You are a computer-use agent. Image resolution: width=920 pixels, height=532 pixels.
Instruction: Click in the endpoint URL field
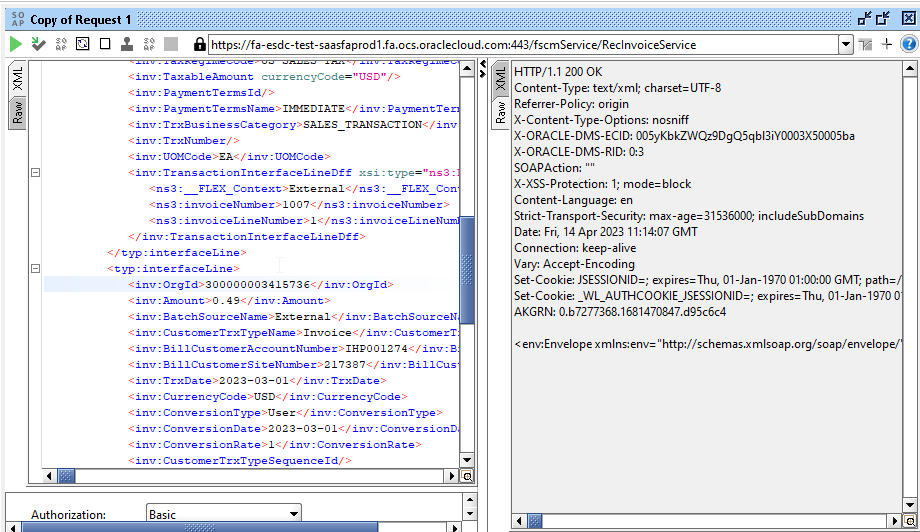click(520, 45)
